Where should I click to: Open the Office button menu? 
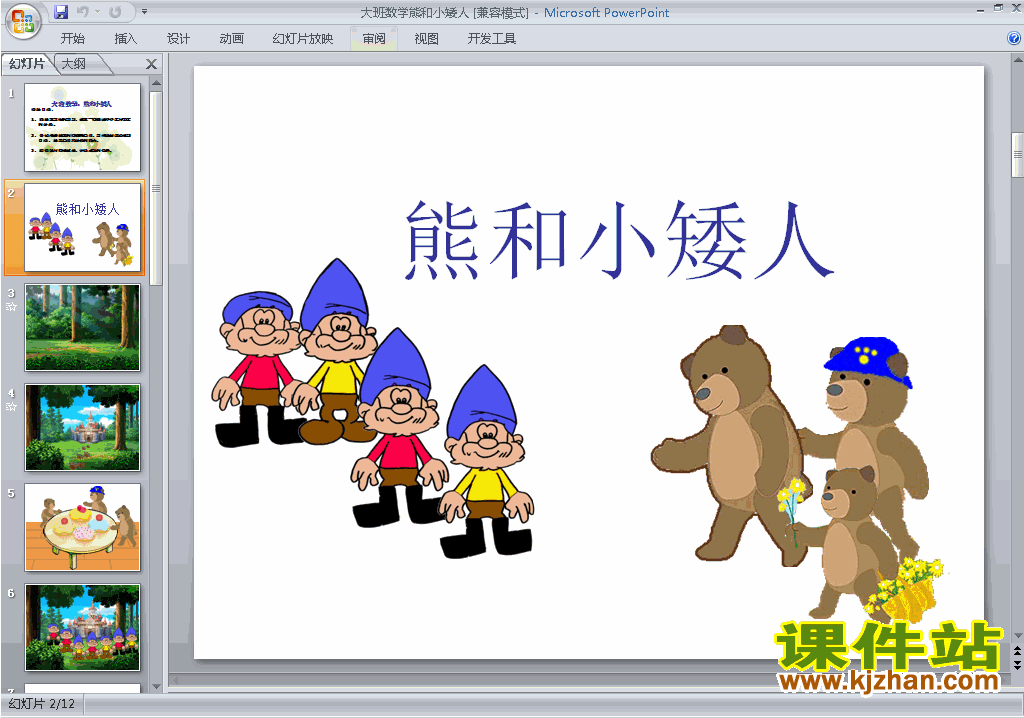coord(24,22)
